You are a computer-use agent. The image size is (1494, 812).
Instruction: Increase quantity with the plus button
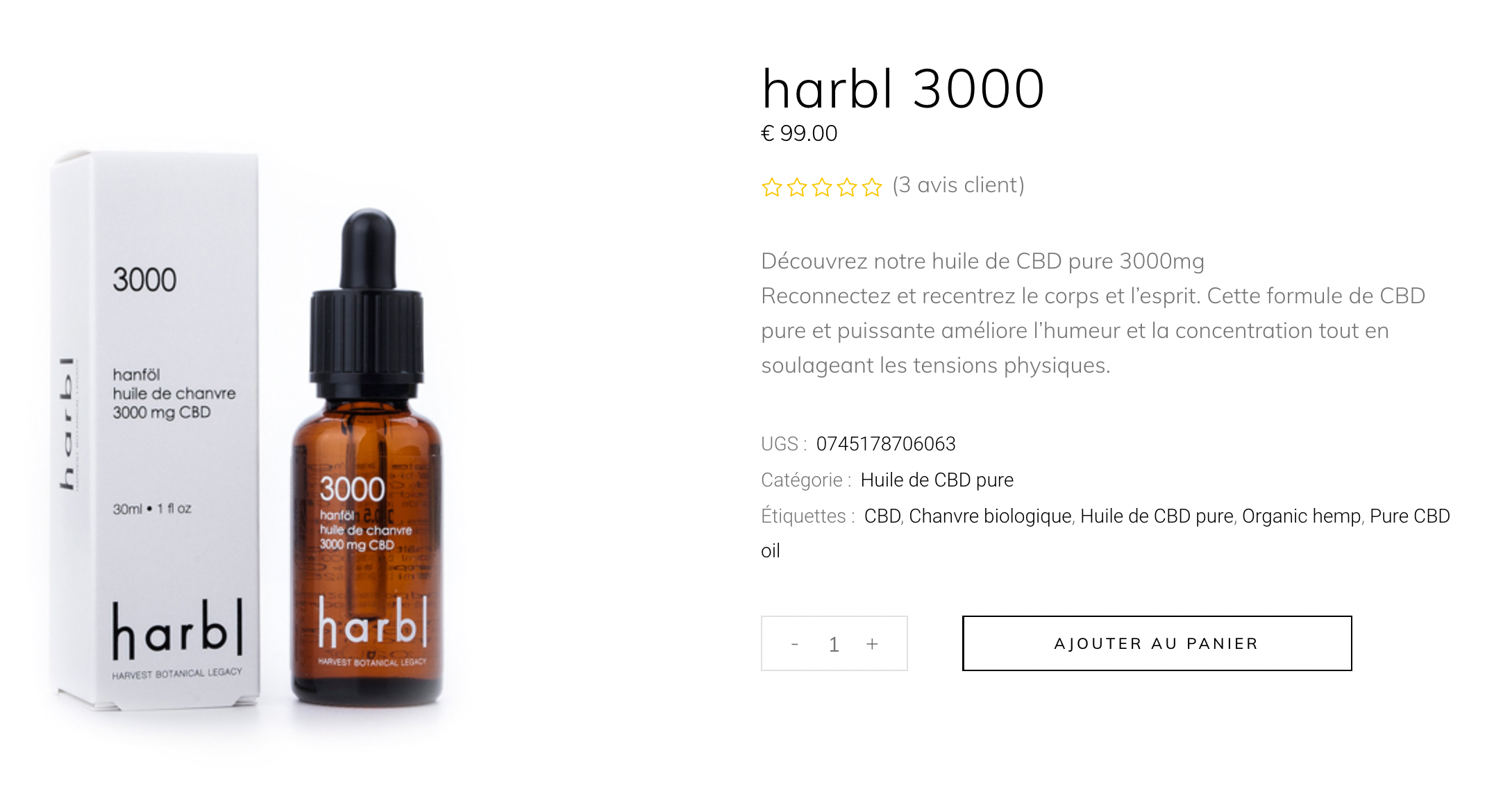click(x=873, y=644)
